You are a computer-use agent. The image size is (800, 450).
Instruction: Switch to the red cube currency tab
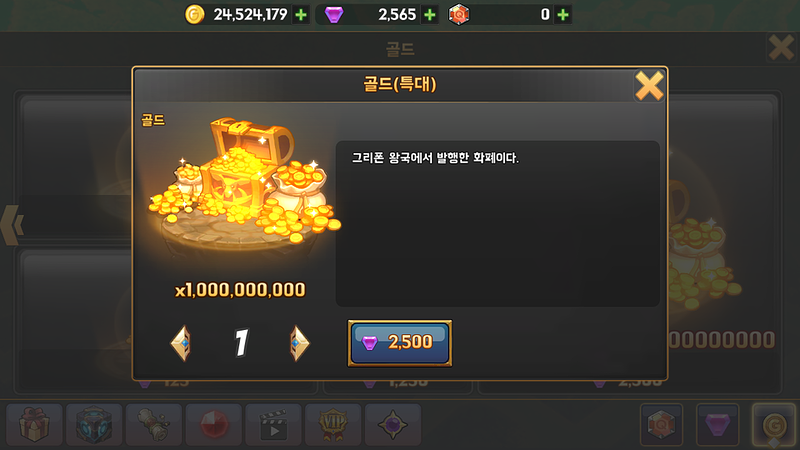661,424
